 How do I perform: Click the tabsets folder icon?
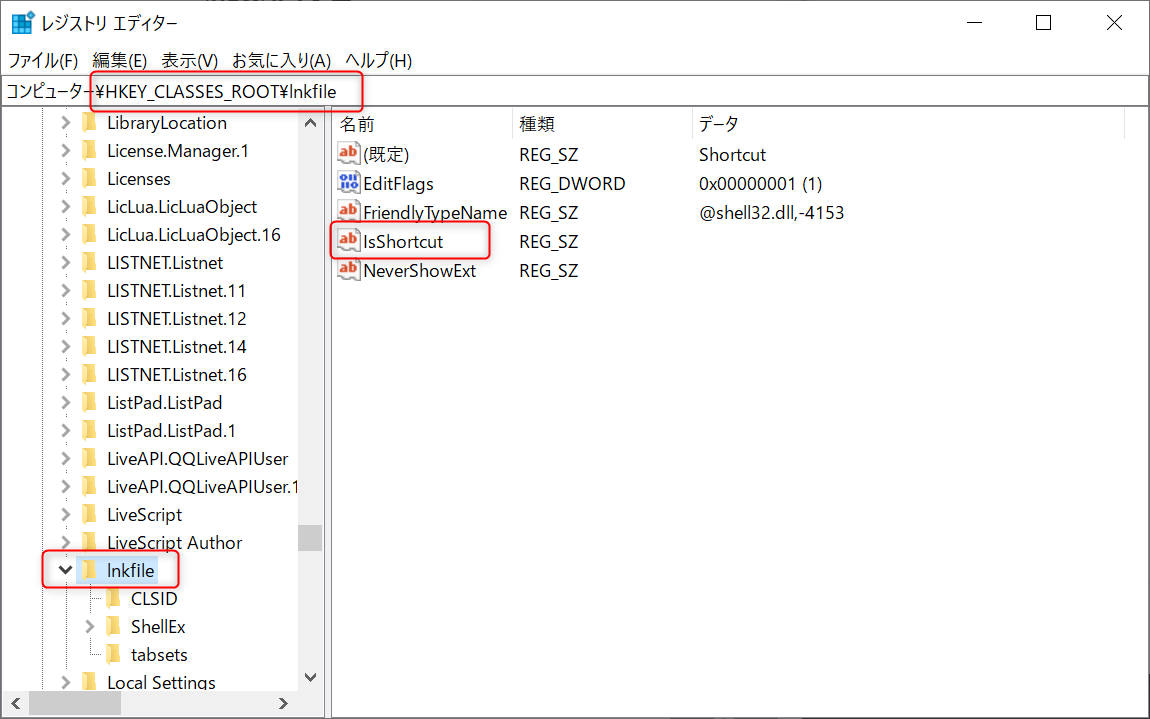[x=113, y=654]
